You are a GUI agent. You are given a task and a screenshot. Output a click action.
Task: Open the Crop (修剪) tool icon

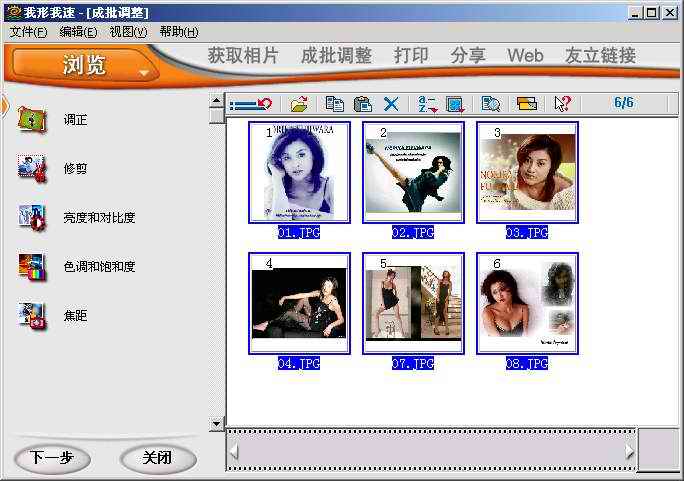tap(32, 168)
